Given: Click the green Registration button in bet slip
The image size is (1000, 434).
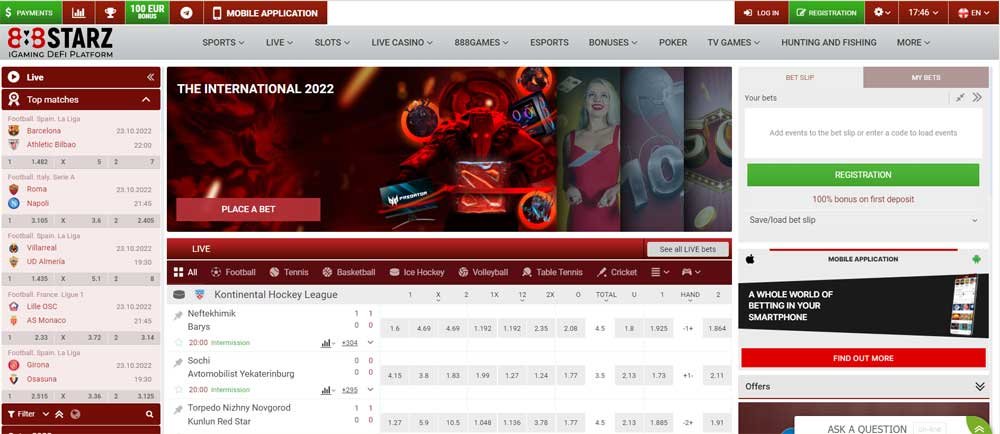Looking at the screenshot, I should coord(863,175).
